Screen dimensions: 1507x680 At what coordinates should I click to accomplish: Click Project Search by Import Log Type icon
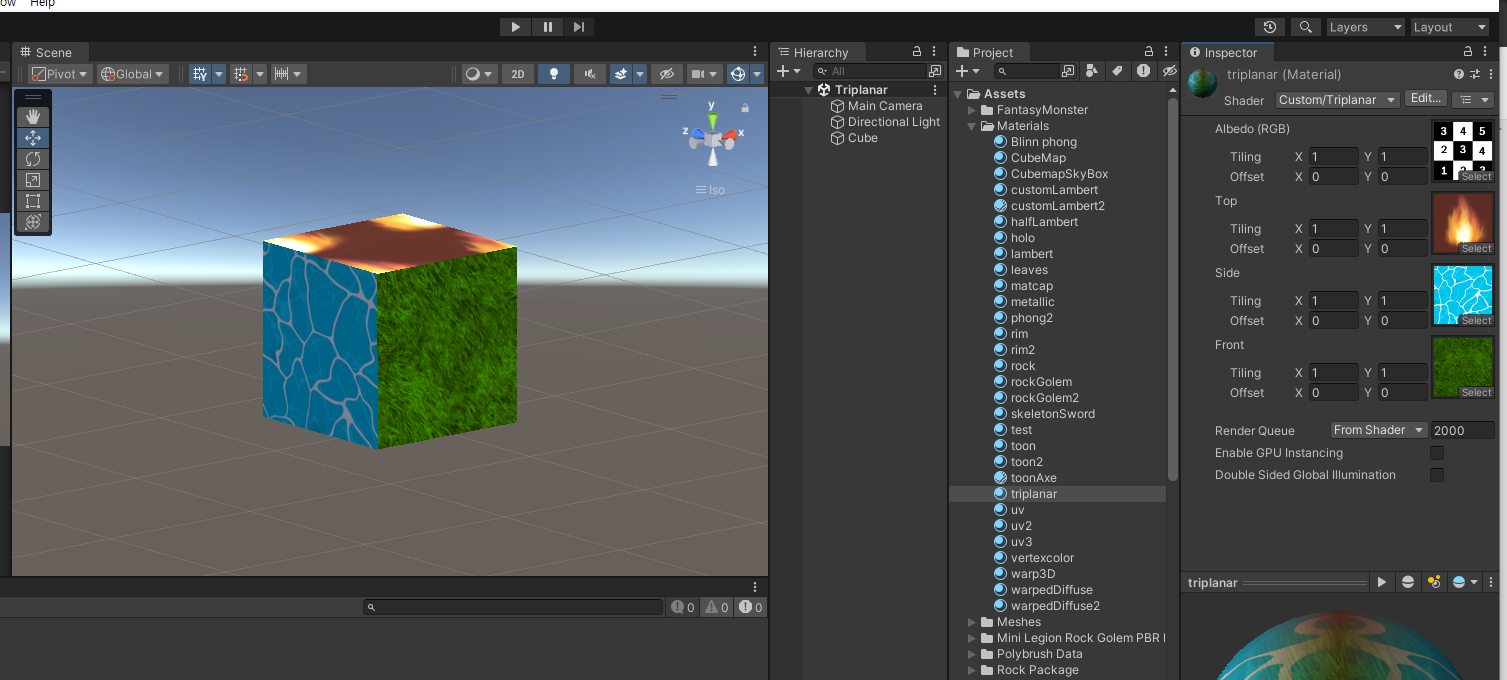click(x=1143, y=71)
